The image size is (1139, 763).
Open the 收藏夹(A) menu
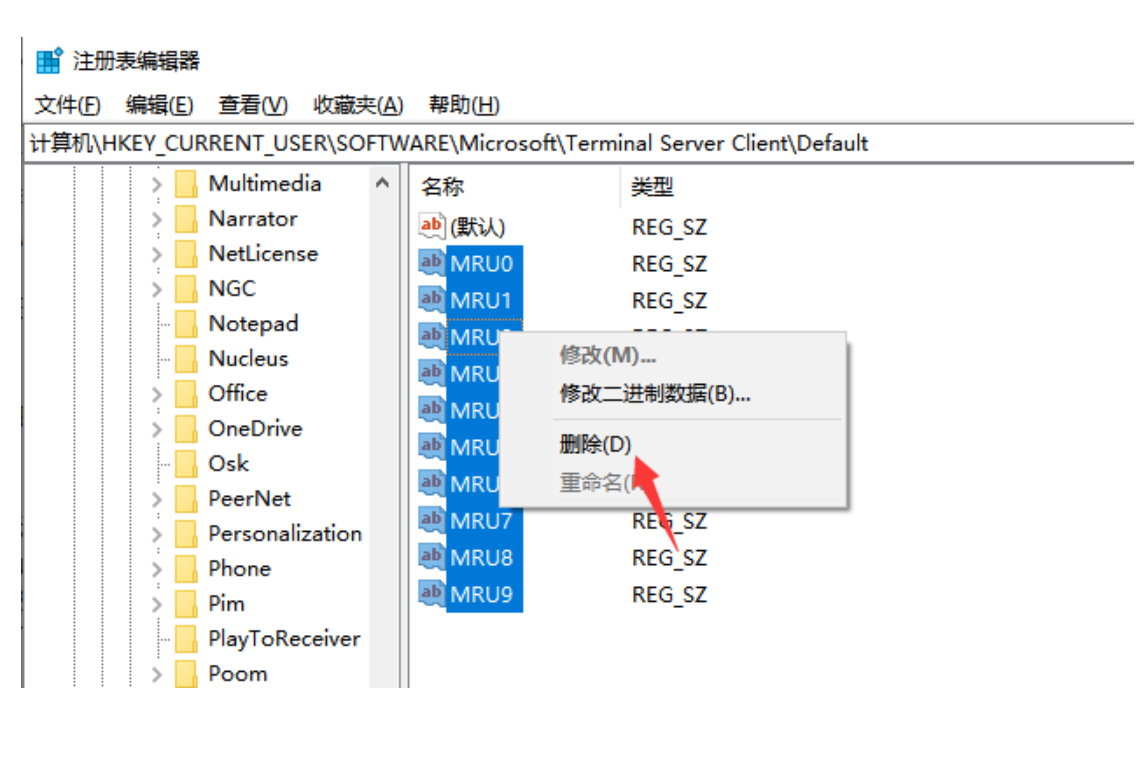358,105
